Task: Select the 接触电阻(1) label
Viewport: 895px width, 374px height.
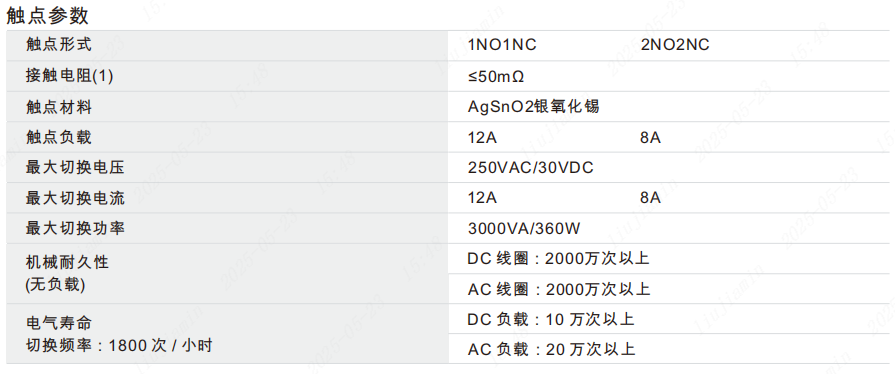Action: pyautogui.click(x=70, y=75)
